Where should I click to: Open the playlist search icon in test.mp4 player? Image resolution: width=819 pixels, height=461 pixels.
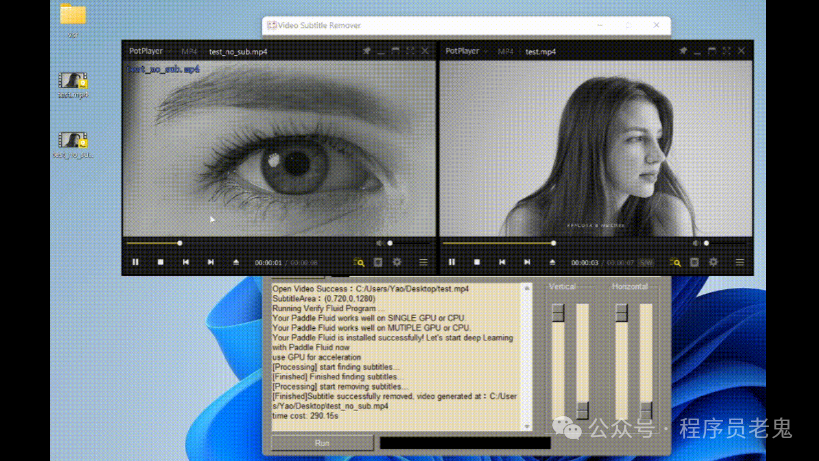[x=675, y=262]
